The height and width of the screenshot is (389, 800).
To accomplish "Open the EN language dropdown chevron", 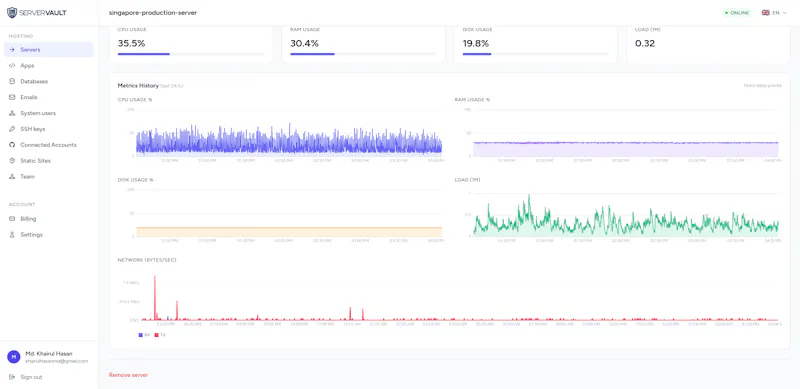I will [785, 13].
